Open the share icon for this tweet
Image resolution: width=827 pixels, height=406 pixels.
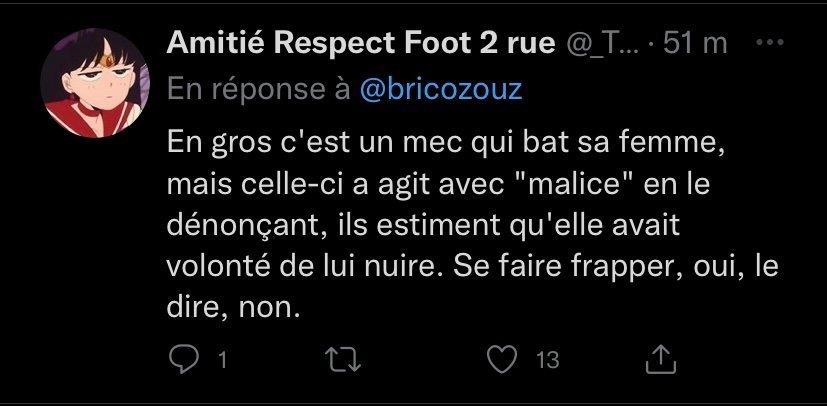663,359
